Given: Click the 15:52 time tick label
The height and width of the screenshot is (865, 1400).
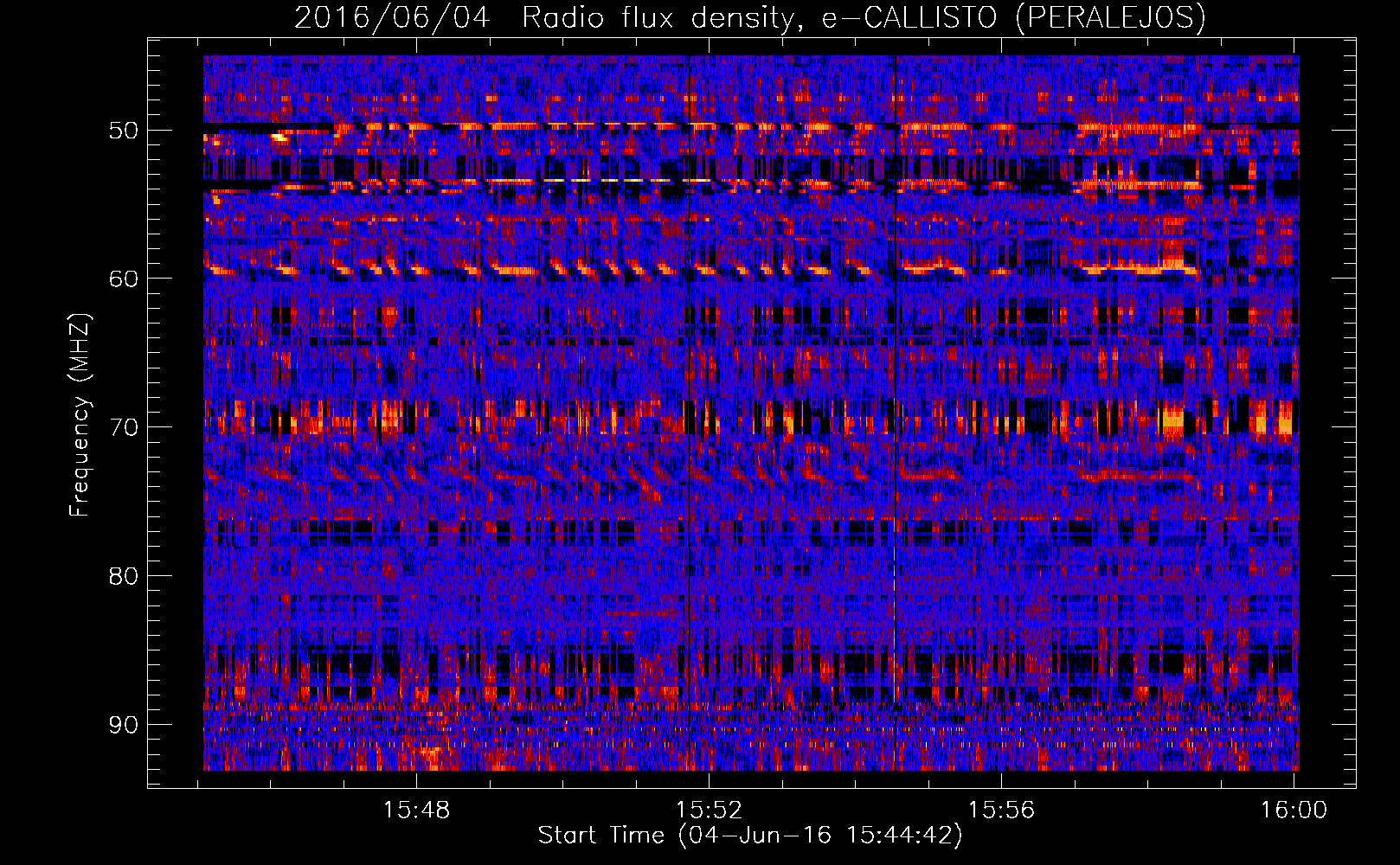Looking at the screenshot, I should pyautogui.click(x=710, y=810).
